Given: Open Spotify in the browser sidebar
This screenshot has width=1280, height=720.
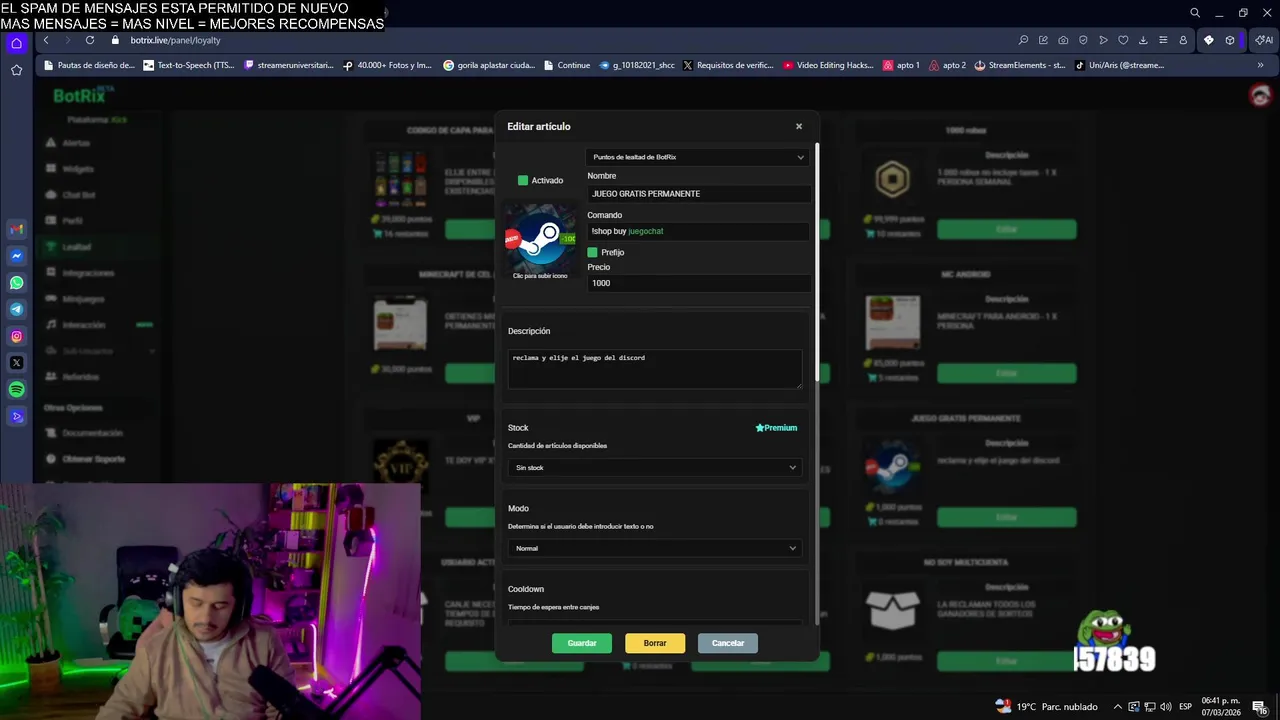Looking at the screenshot, I should [16, 389].
